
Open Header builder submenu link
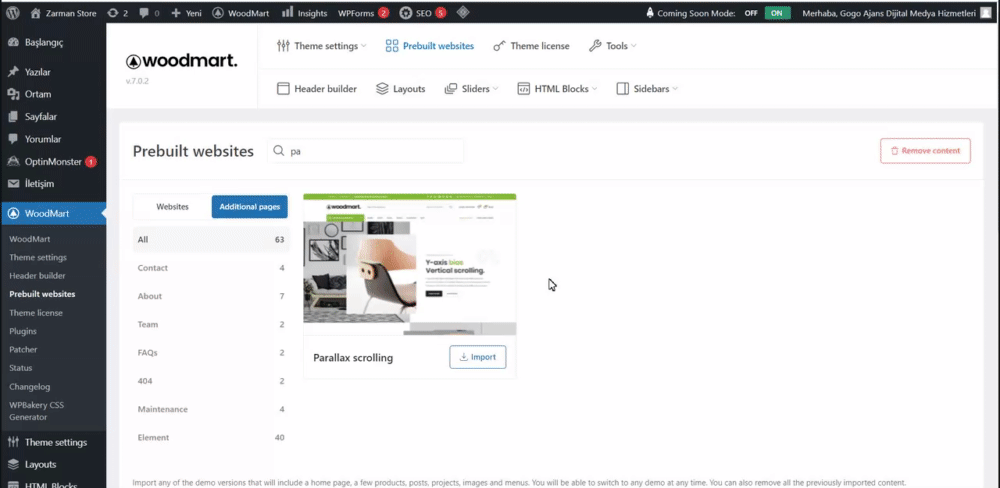click(37, 276)
